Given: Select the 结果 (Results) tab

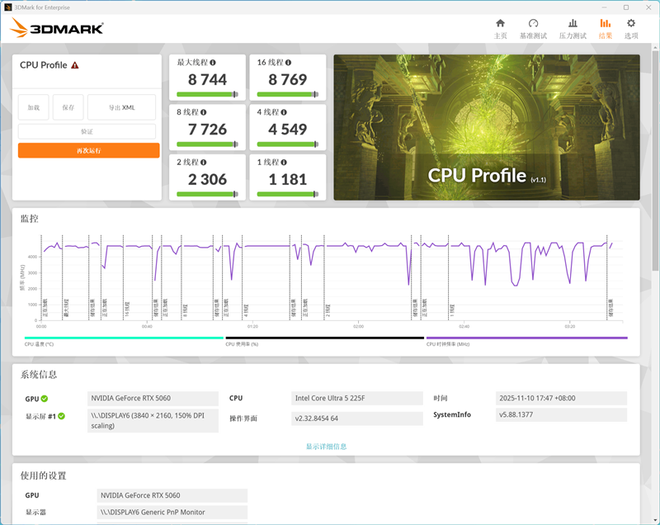Looking at the screenshot, I should tap(605, 28).
